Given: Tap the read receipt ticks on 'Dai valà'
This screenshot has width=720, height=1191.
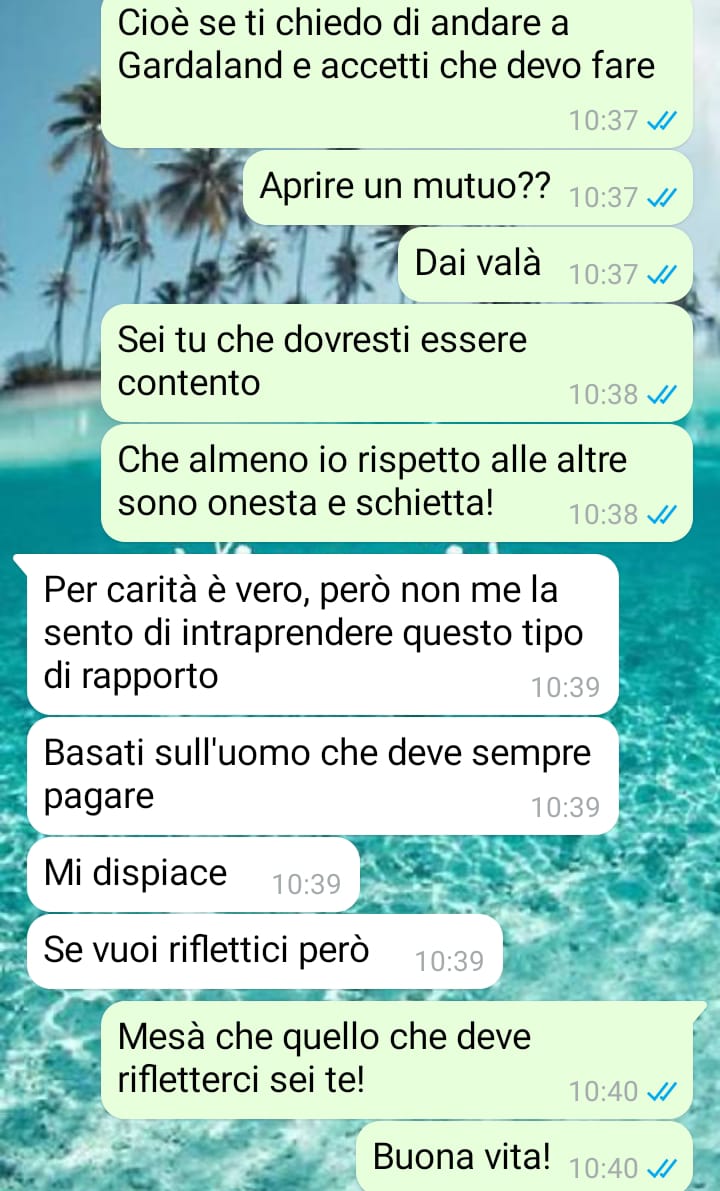Looking at the screenshot, I should coord(662,274).
